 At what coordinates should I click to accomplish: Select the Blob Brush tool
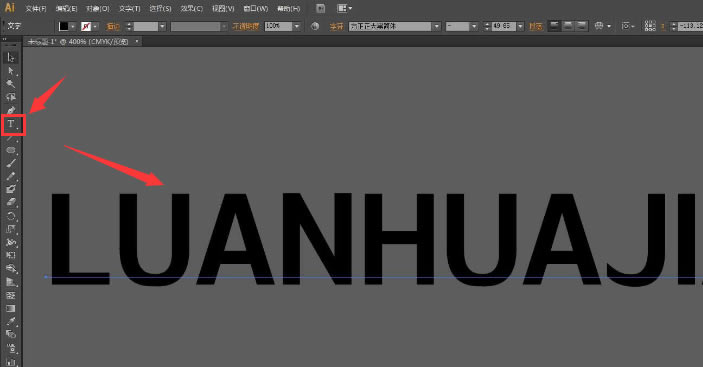[11, 189]
